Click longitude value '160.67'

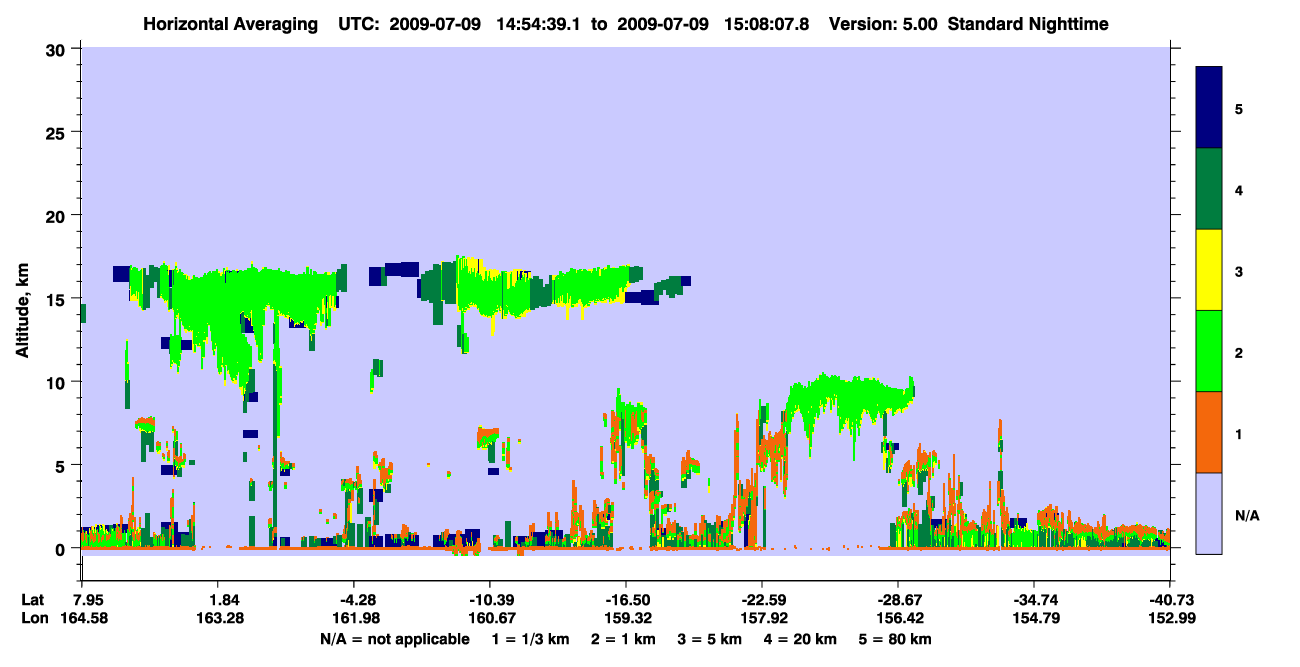490,618
